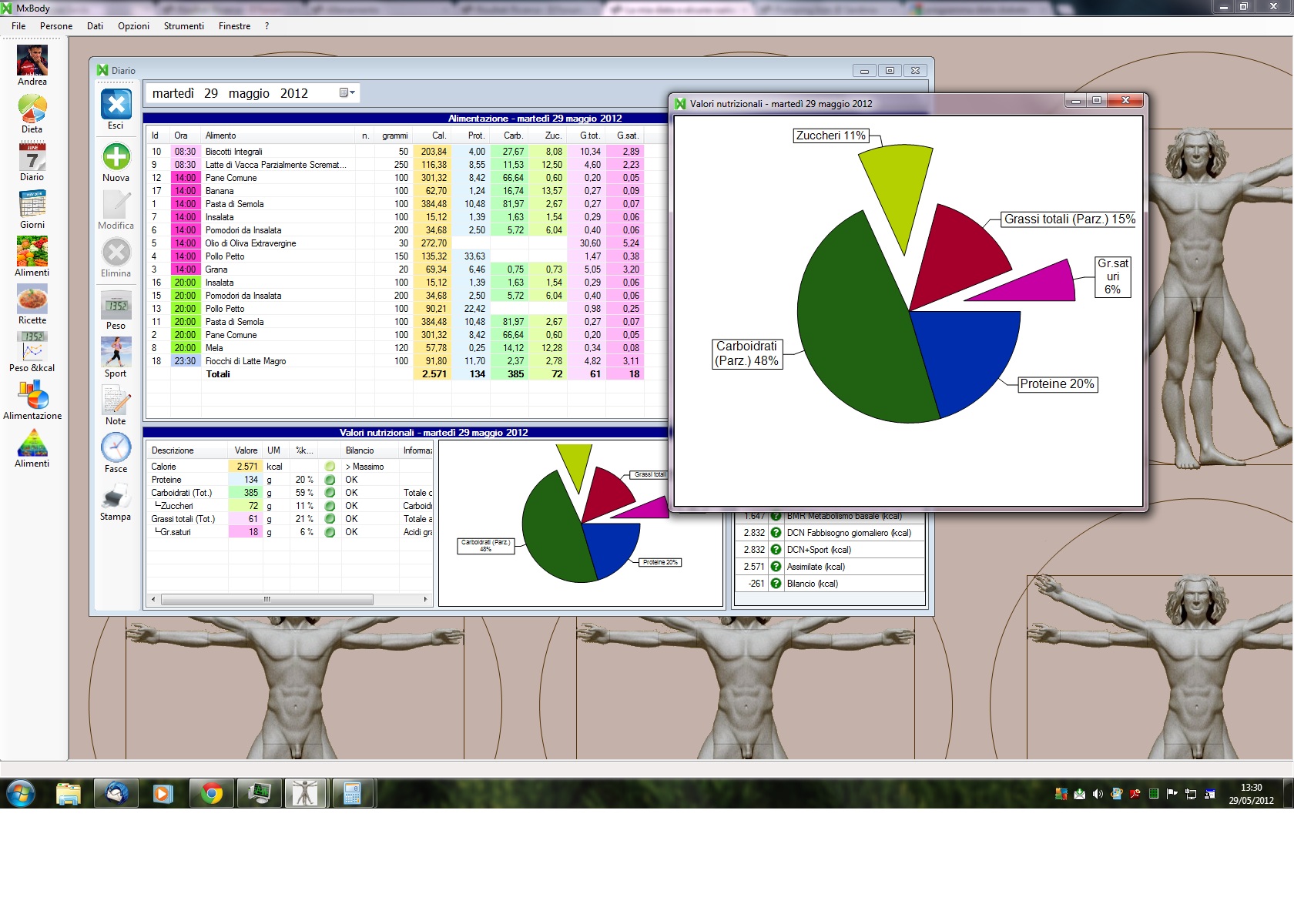This screenshot has width=1294, height=924.
Task: Open the Finestre menu
Action: (234, 26)
